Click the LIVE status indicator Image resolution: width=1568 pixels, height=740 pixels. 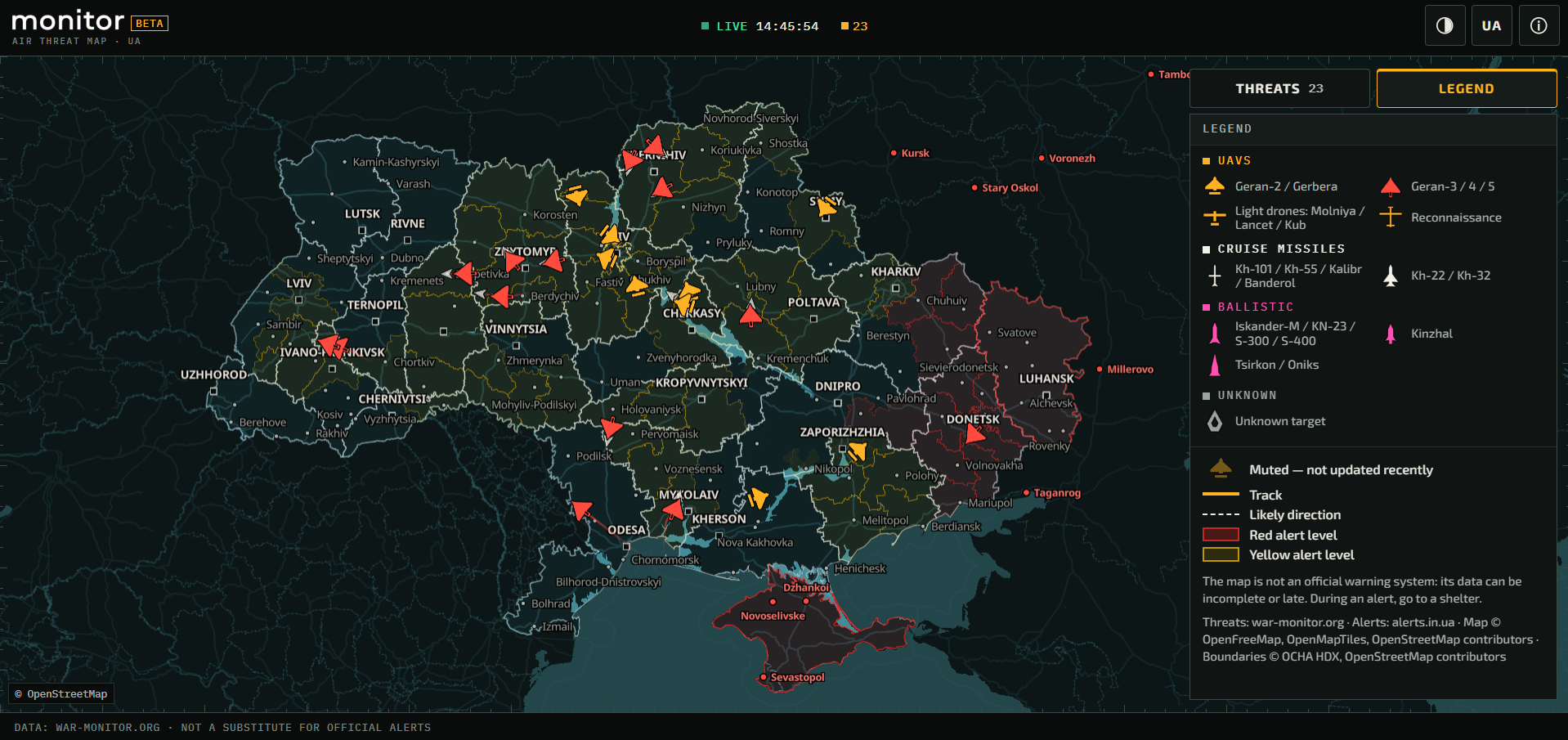pos(724,26)
